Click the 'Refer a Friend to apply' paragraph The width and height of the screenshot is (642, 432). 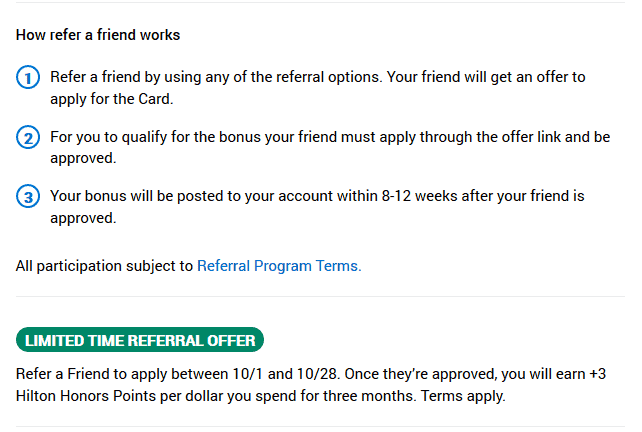point(311,385)
